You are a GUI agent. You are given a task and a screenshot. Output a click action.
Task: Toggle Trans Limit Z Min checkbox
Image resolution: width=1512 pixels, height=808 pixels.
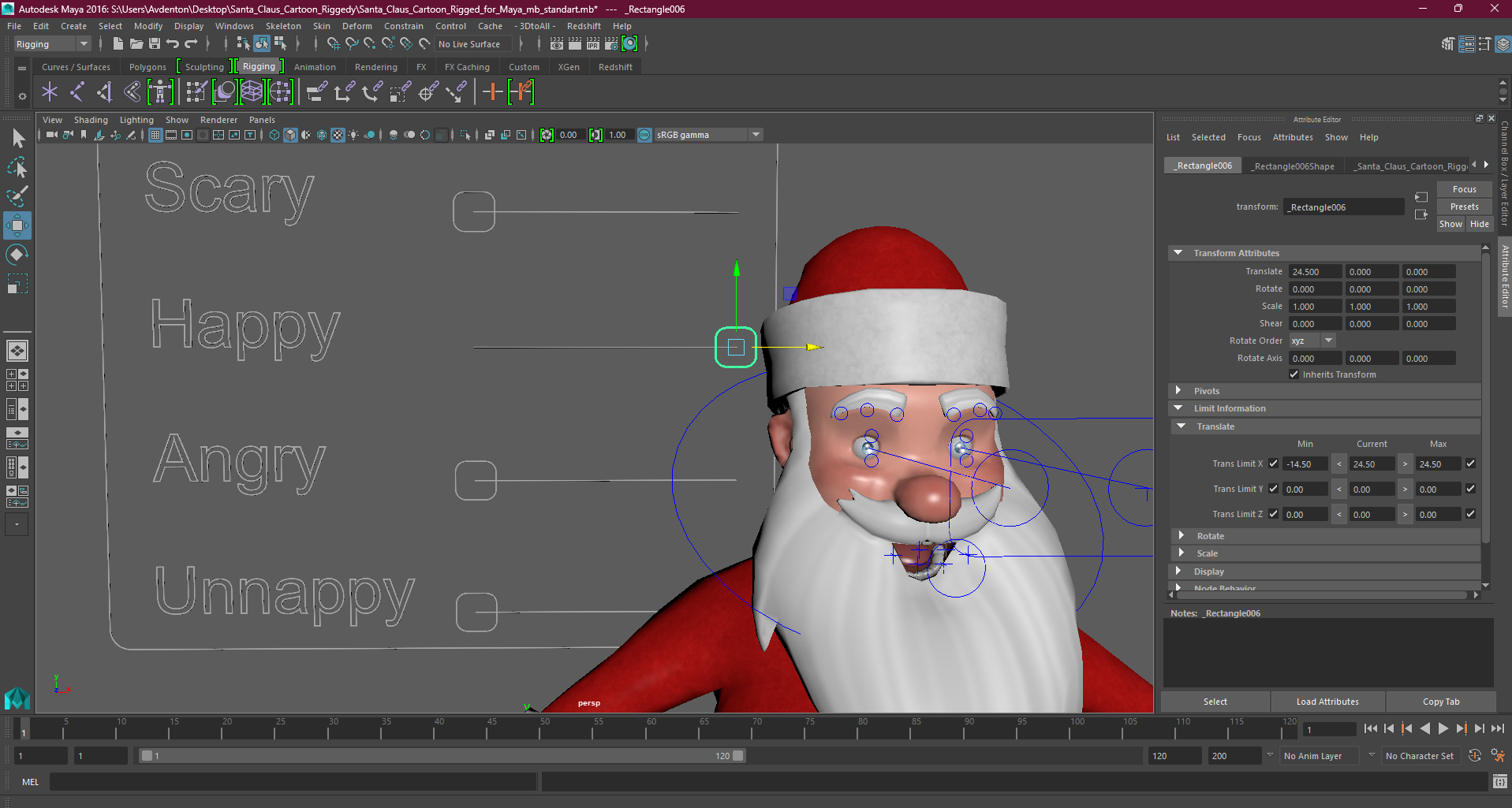pos(1273,514)
